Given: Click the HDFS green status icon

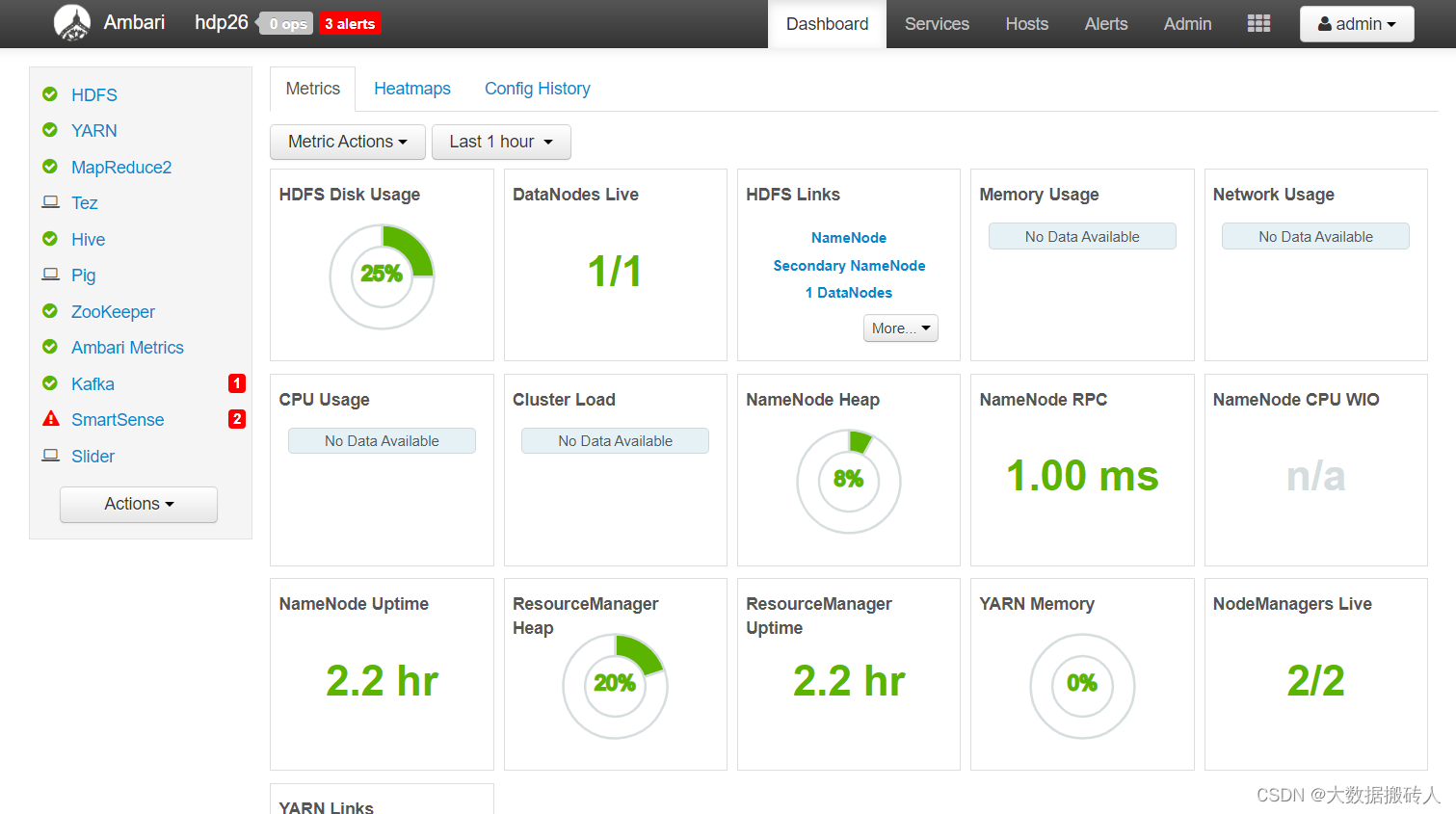Looking at the screenshot, I should (50, 94).
